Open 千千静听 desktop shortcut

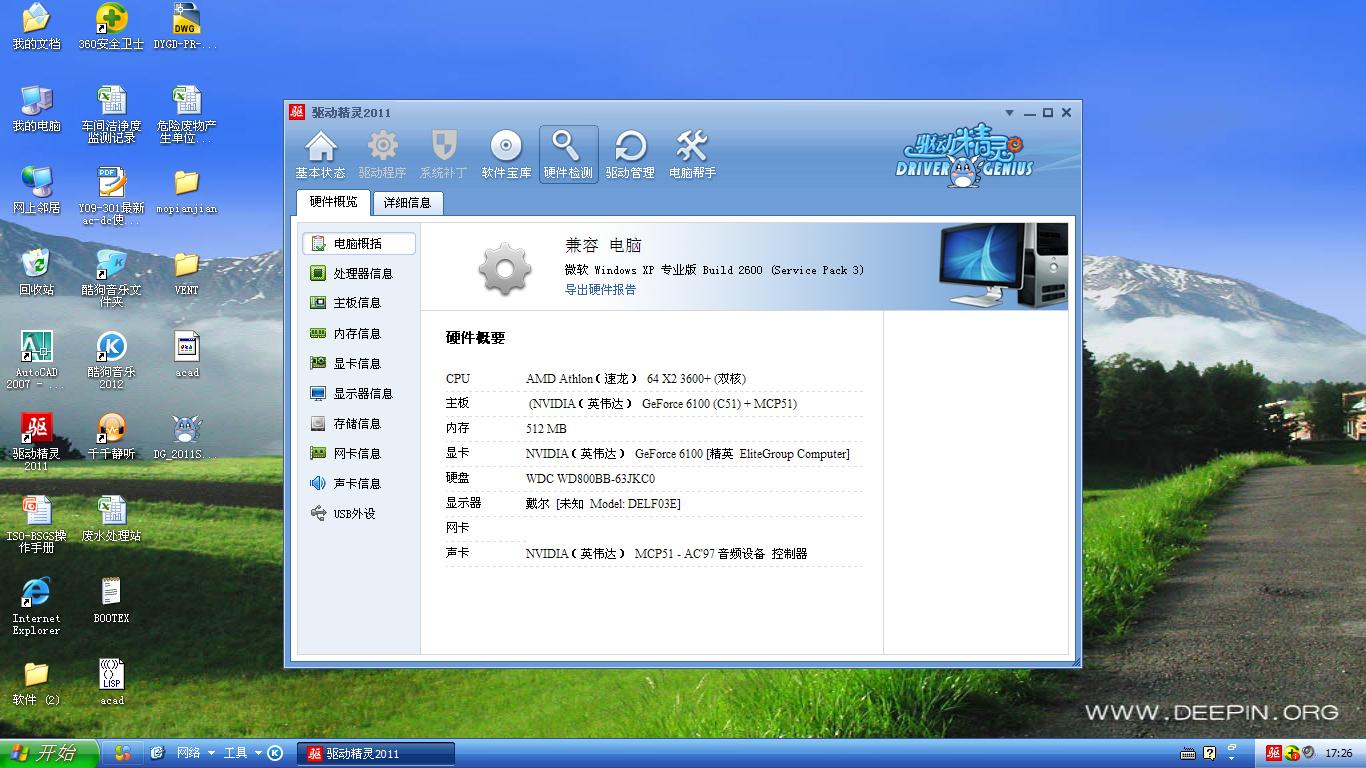pos(111,437)
